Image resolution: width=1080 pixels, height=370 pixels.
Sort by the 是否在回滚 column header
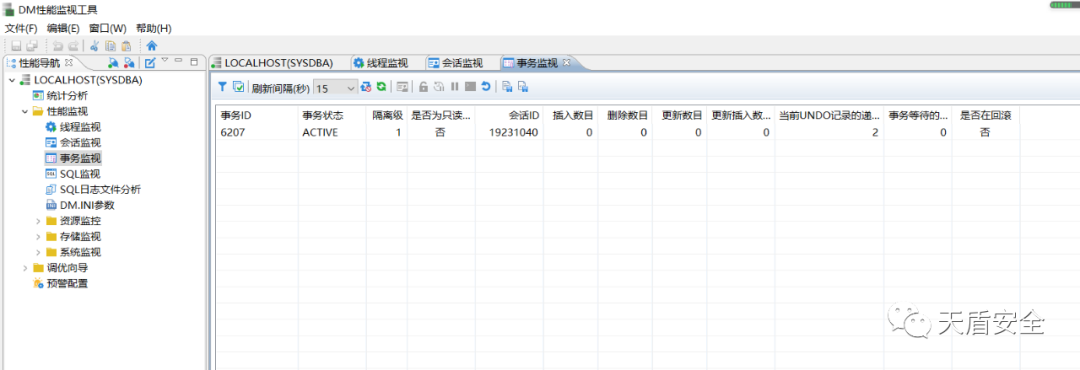pyautogui.click(x=986, y=115)
